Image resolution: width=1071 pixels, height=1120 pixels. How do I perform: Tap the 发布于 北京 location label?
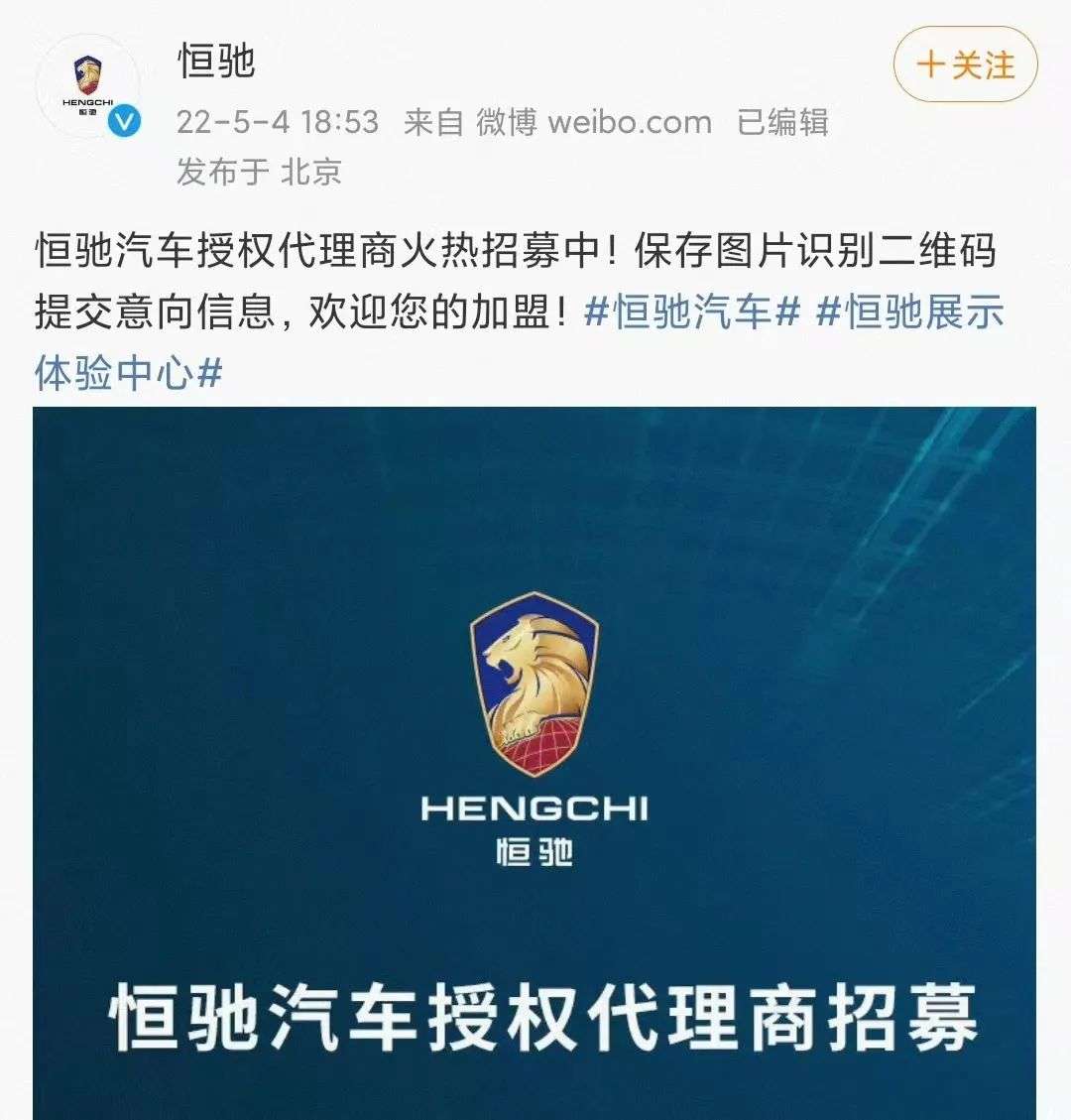pyautogui.click(x=259, y=172)
